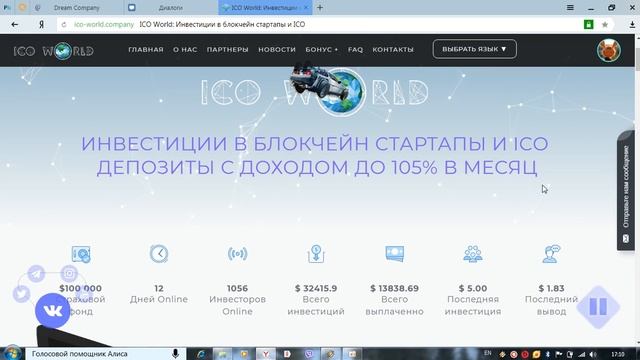The height and width of the screenshot is (360, 640).
Task: Open the Yandex Browser taskbar icon
Action: pos(266,354)
